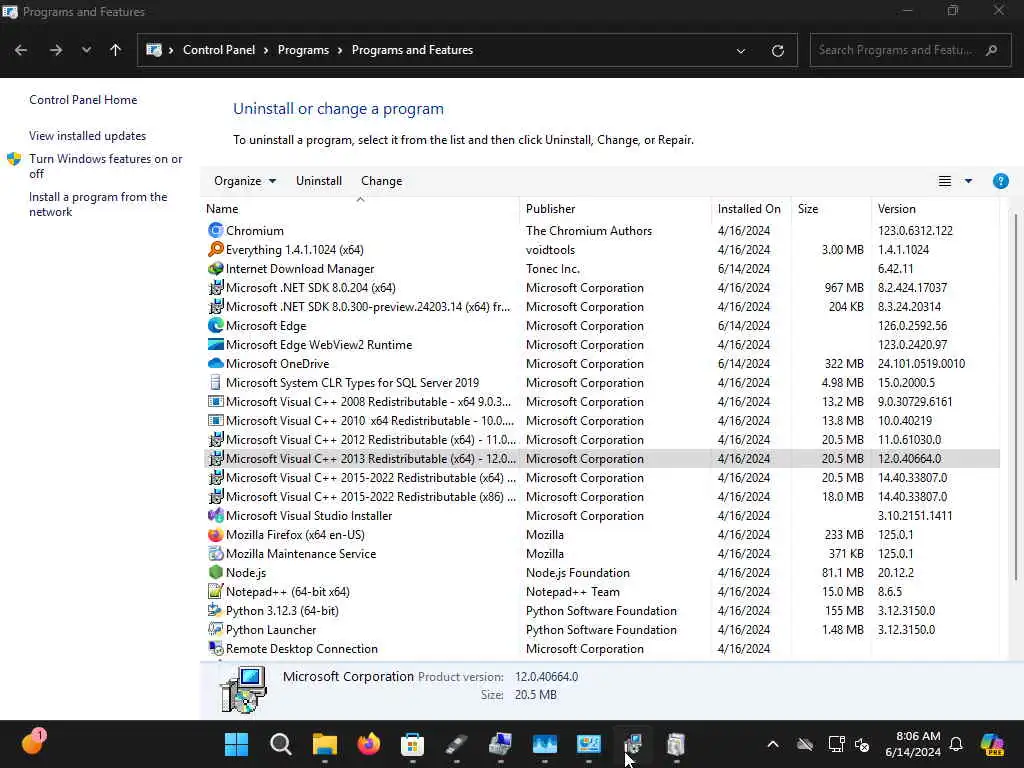Select Visual C++ 2015-2022 Redistributable (x86) entry
This screenshot has height=768, width=1024.
[x=601, y=496]
